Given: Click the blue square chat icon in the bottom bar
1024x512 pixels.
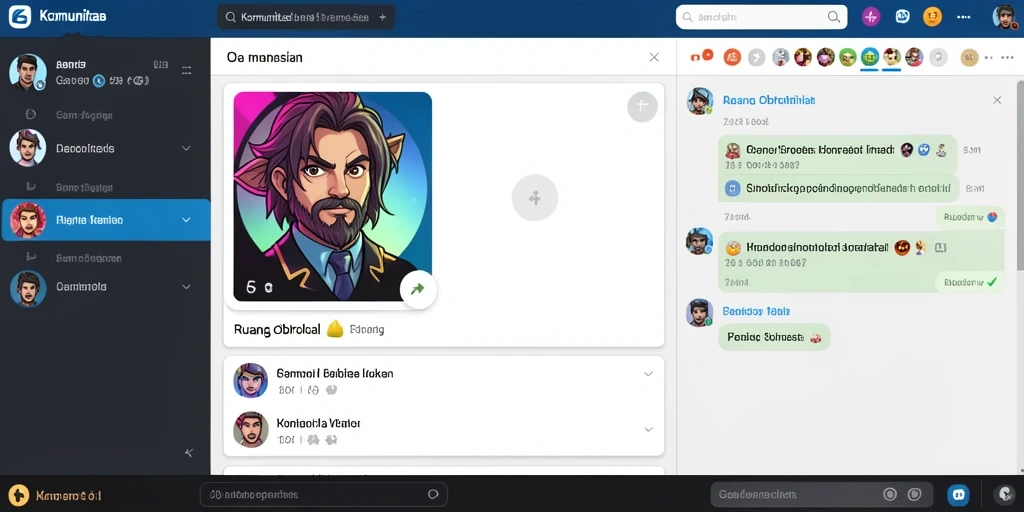Looking at the screenshot, I should point(959,495).
